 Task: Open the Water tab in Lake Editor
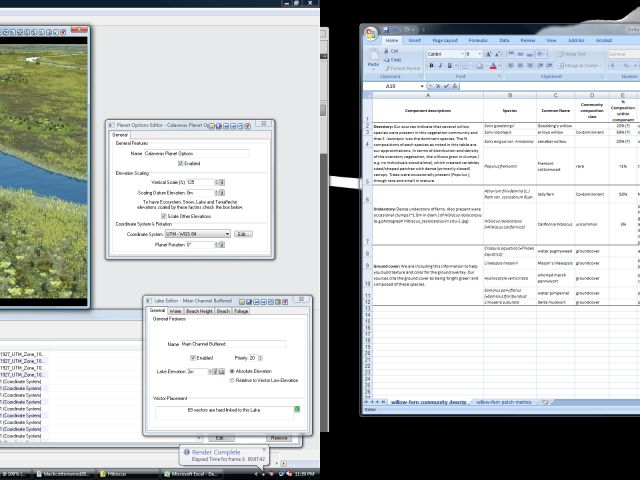pos(175,311)
